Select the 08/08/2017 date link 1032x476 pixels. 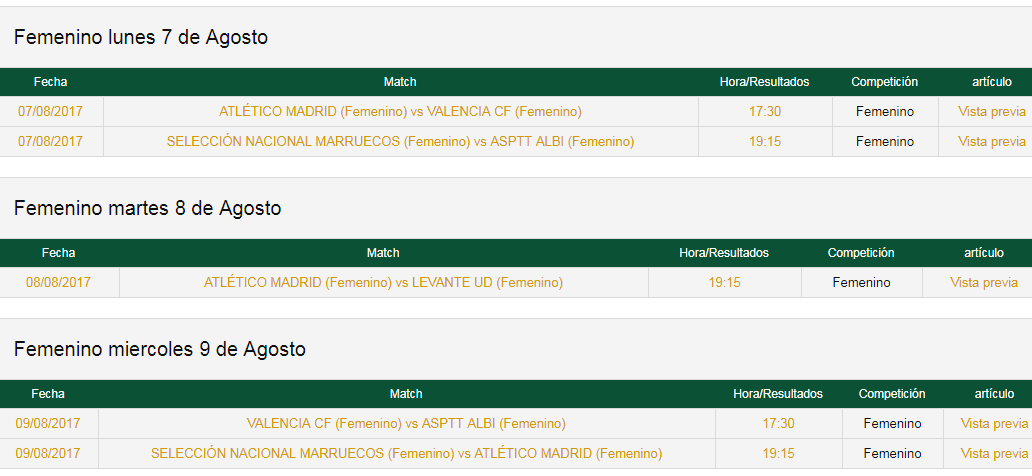coord(59,282)
